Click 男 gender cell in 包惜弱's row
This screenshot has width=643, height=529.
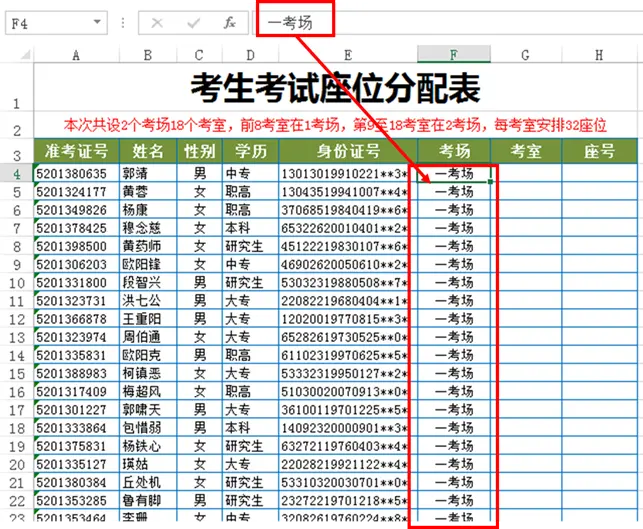(x=199, y=428)
